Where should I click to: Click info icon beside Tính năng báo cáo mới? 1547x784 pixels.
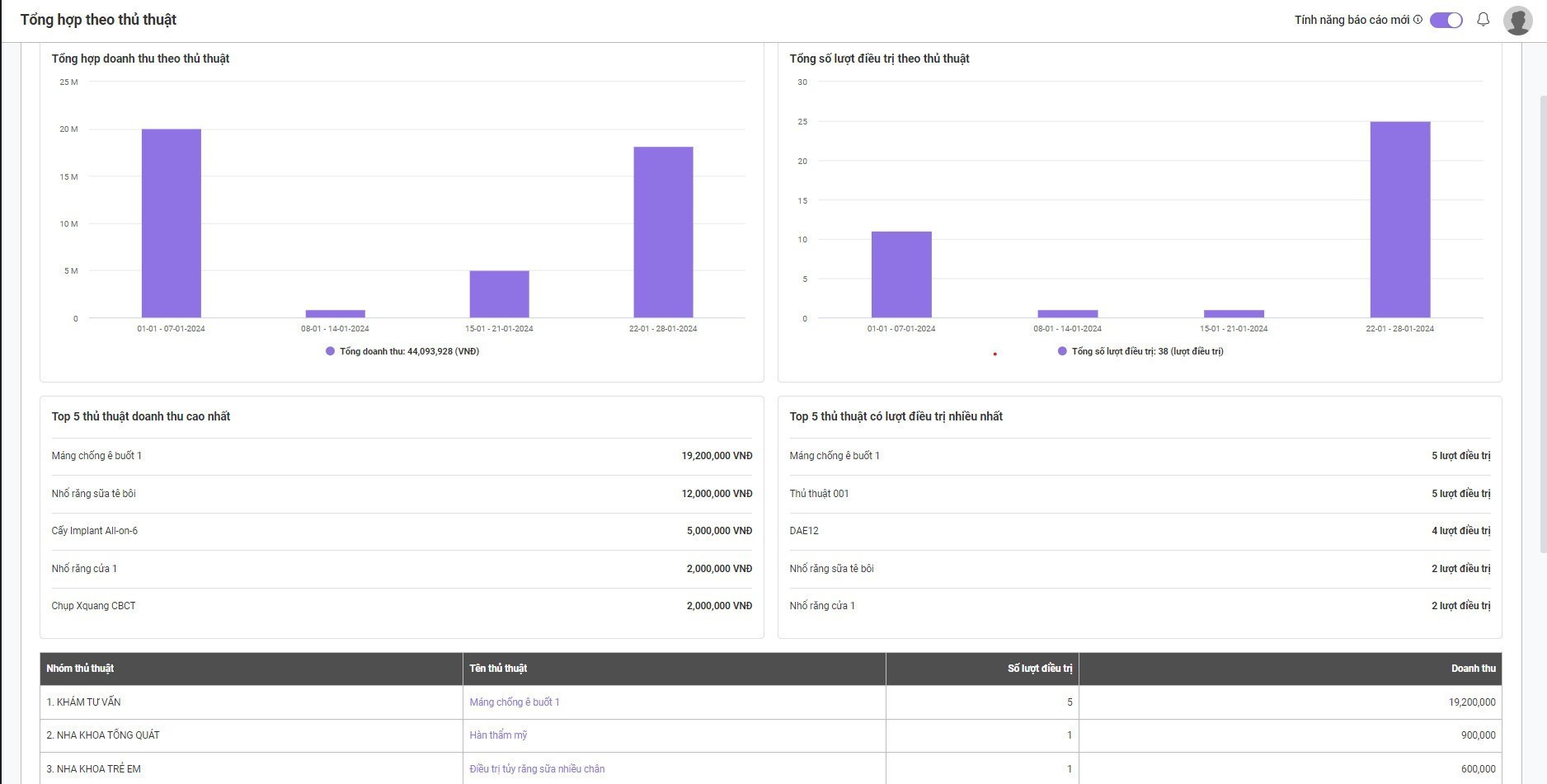click(x=1418, y=20)
